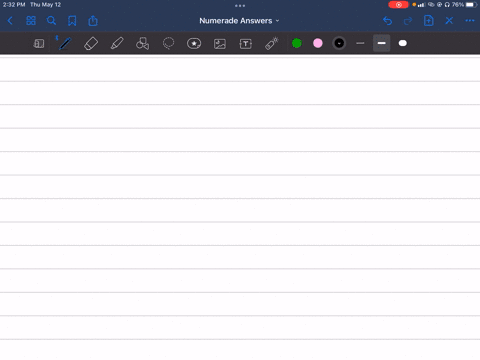480x360 pixels.
Task: Activate the laser pointer tool
Action: (272, 43)
